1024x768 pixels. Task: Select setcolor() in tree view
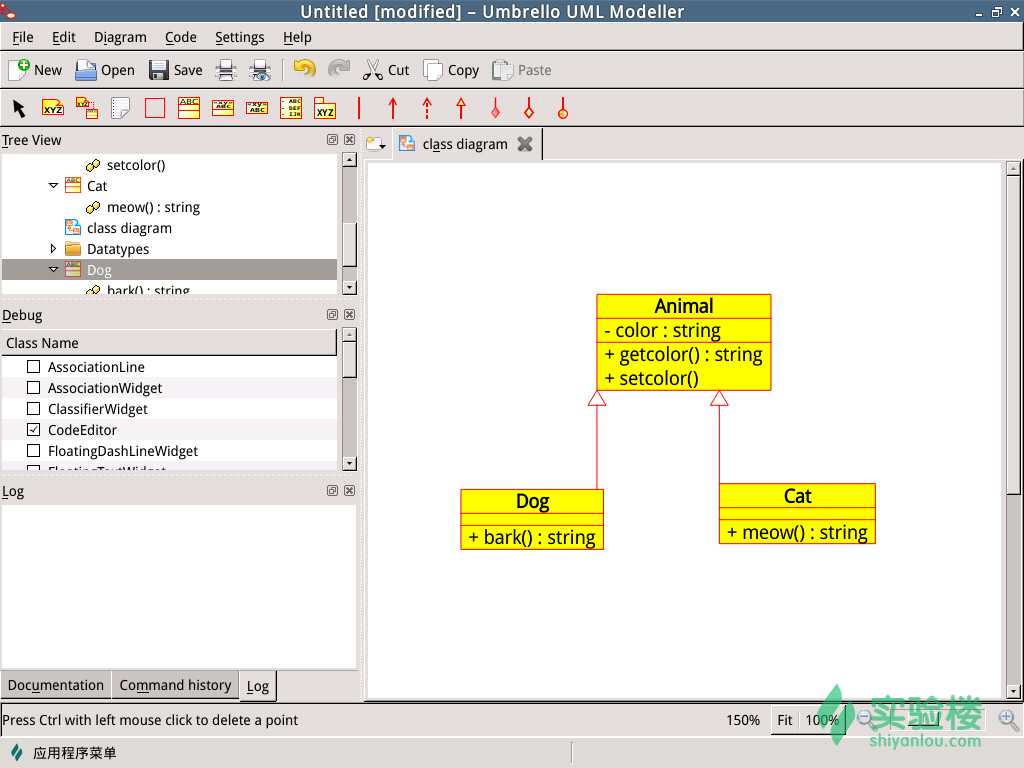click(136, 165)
